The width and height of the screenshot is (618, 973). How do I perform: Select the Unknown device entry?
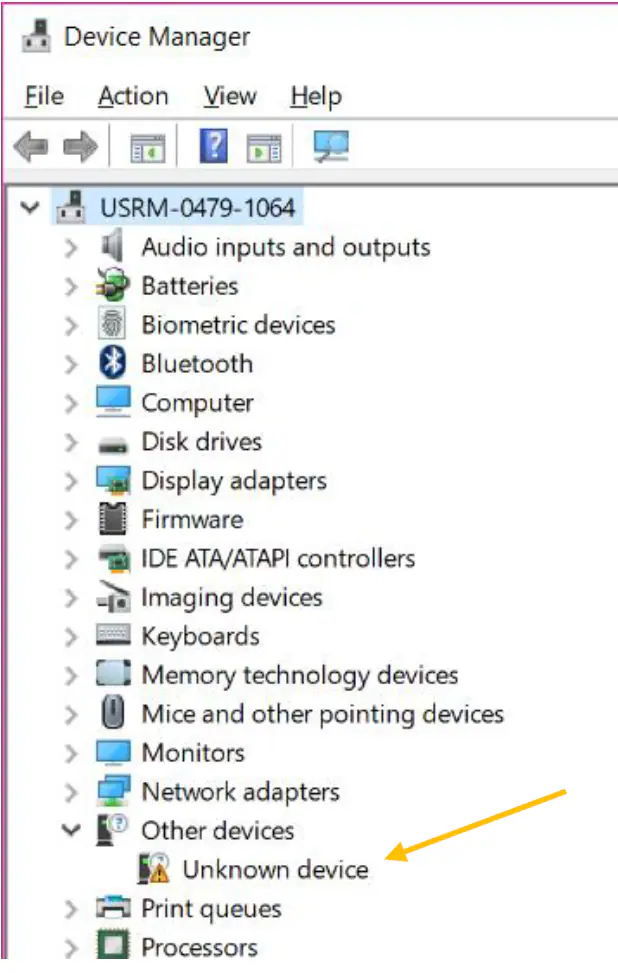[275, 870]
